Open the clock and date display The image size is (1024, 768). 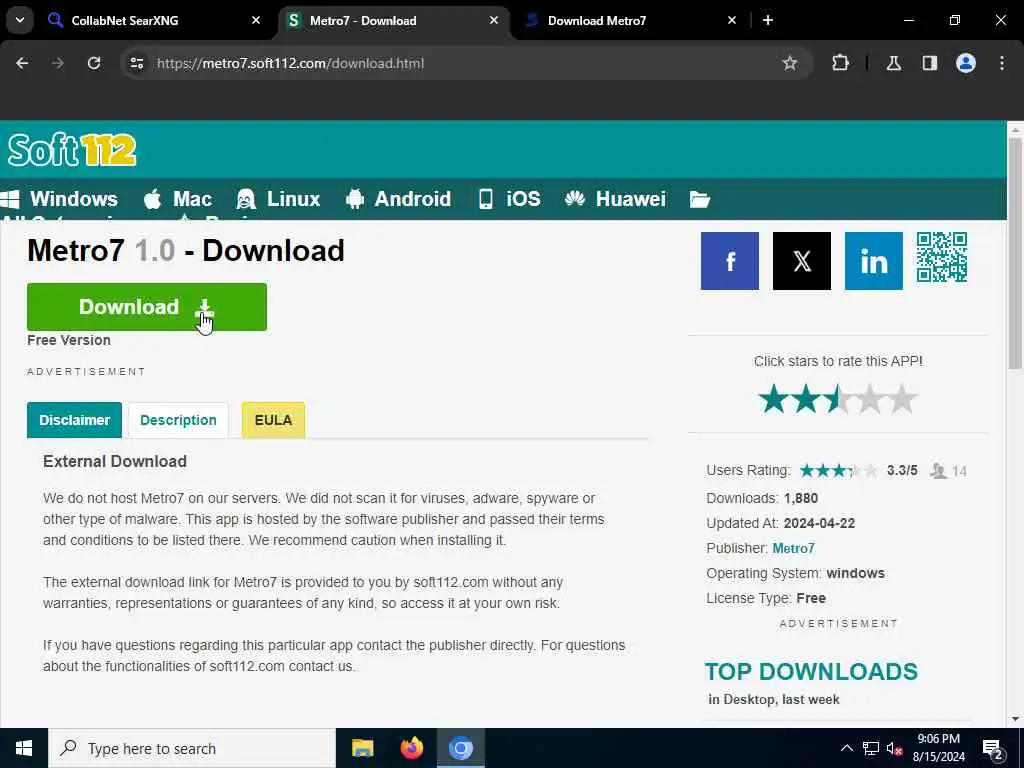[x=938, y=748]
